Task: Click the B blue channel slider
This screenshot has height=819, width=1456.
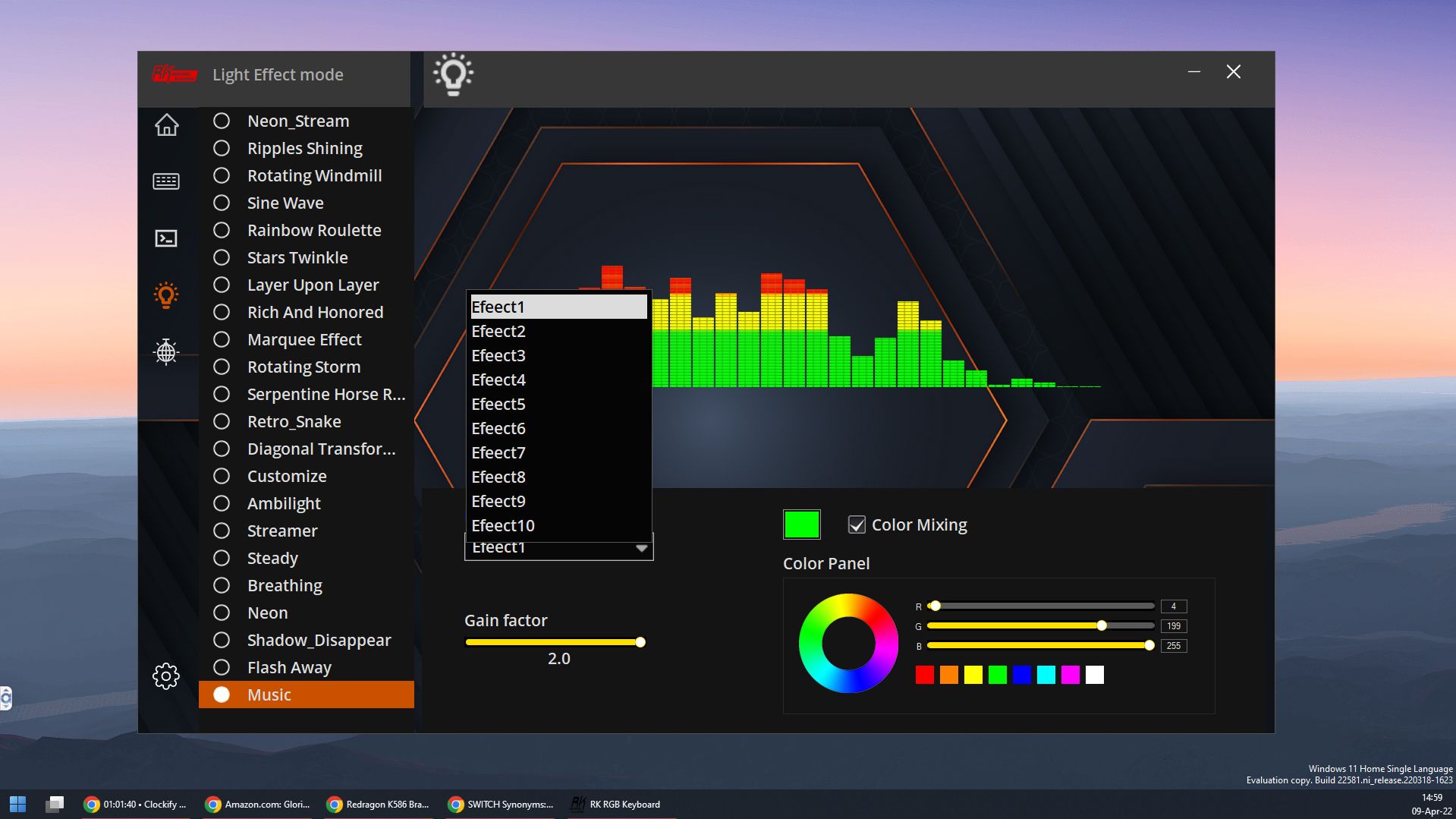Action: [x=1040, y=645]
